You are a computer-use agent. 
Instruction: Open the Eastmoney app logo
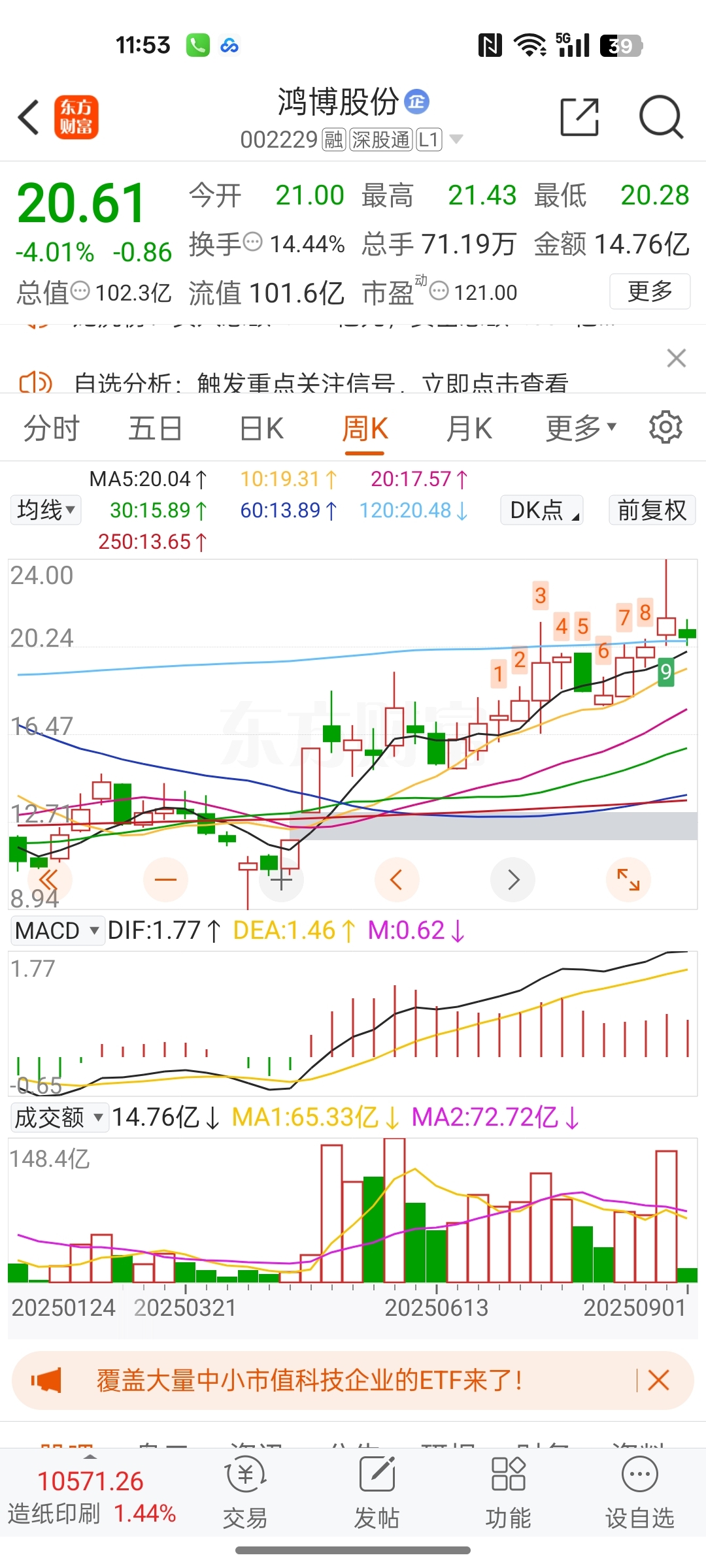pyautogui.click(x=76, y=118)
